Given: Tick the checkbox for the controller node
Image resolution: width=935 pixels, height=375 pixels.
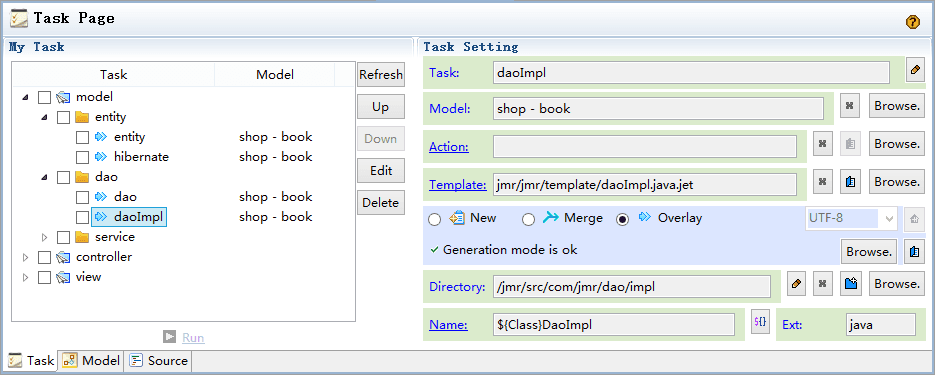Looking at the screenshot, I should tap(44, 258).
